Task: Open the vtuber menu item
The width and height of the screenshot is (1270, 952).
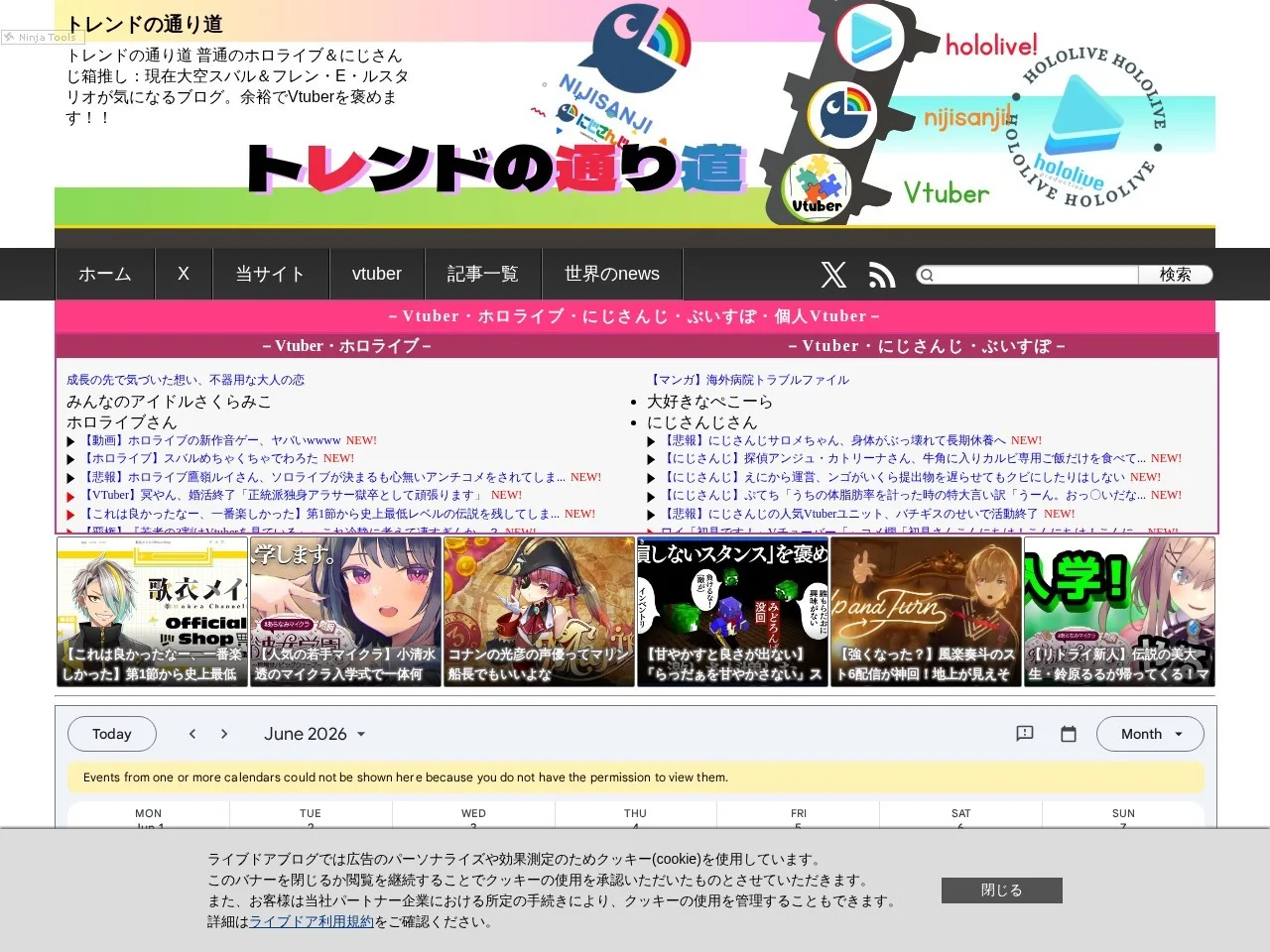Action: pos(377,274)
